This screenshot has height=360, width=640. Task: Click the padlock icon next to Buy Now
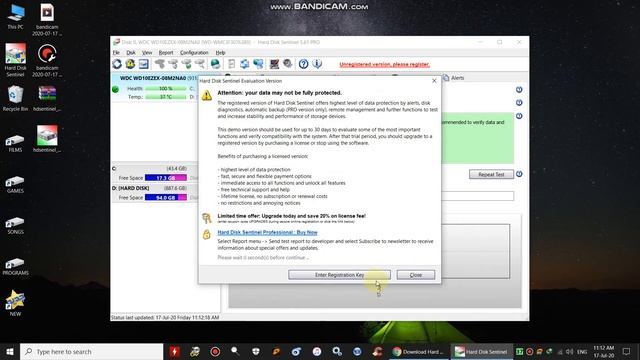pyautogui.click(x=207, y=234)
